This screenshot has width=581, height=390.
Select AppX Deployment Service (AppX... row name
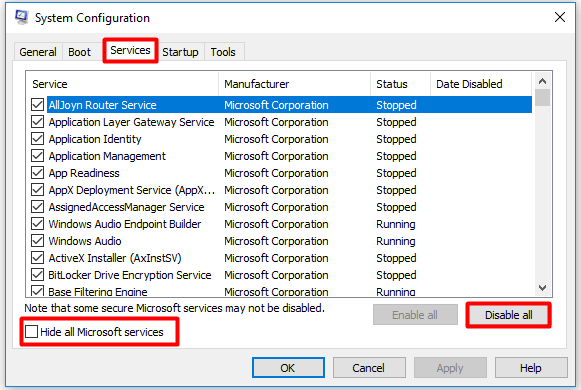click(x=132, y=190)
